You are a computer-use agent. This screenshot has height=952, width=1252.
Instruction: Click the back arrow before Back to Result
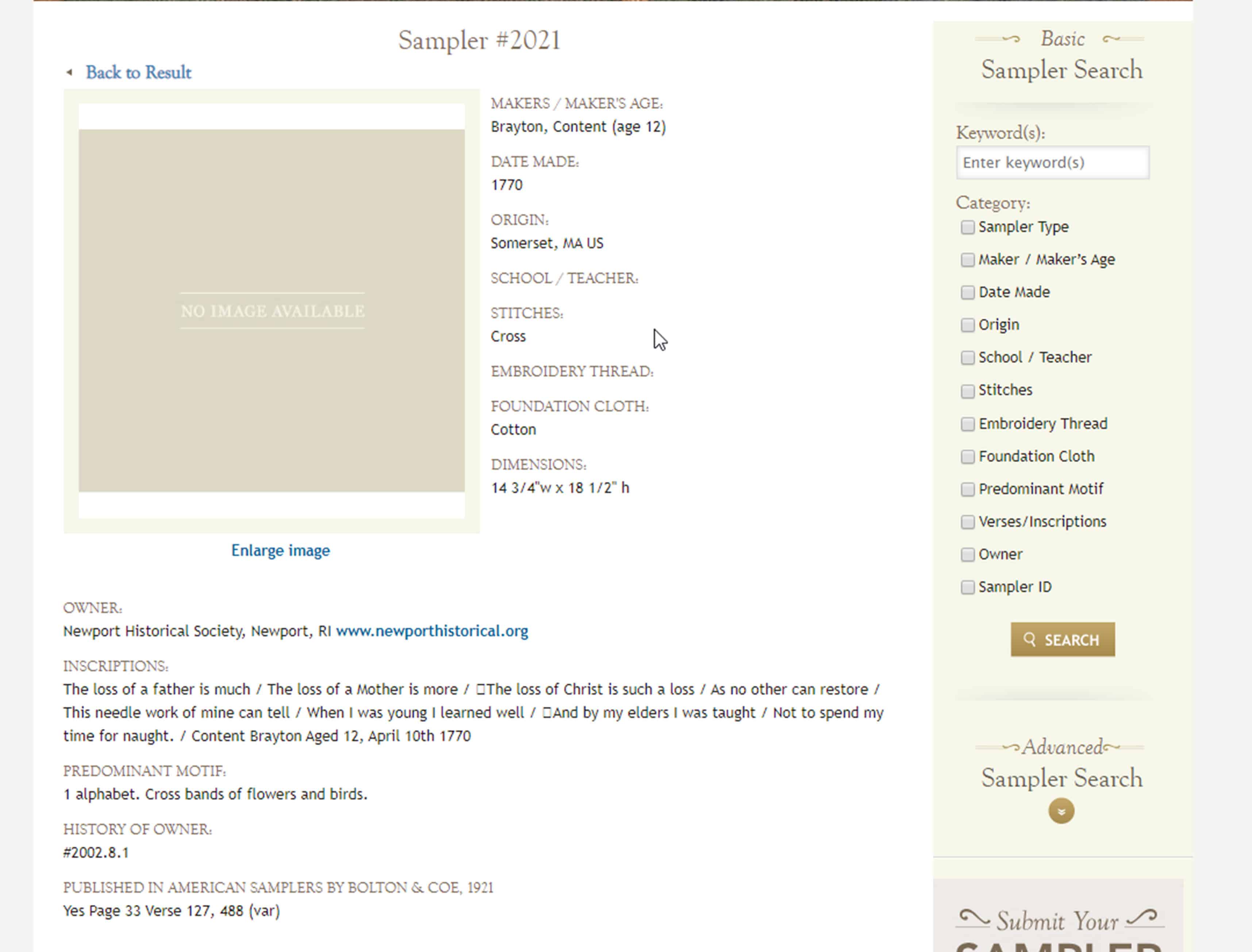(x=69, y=73)
